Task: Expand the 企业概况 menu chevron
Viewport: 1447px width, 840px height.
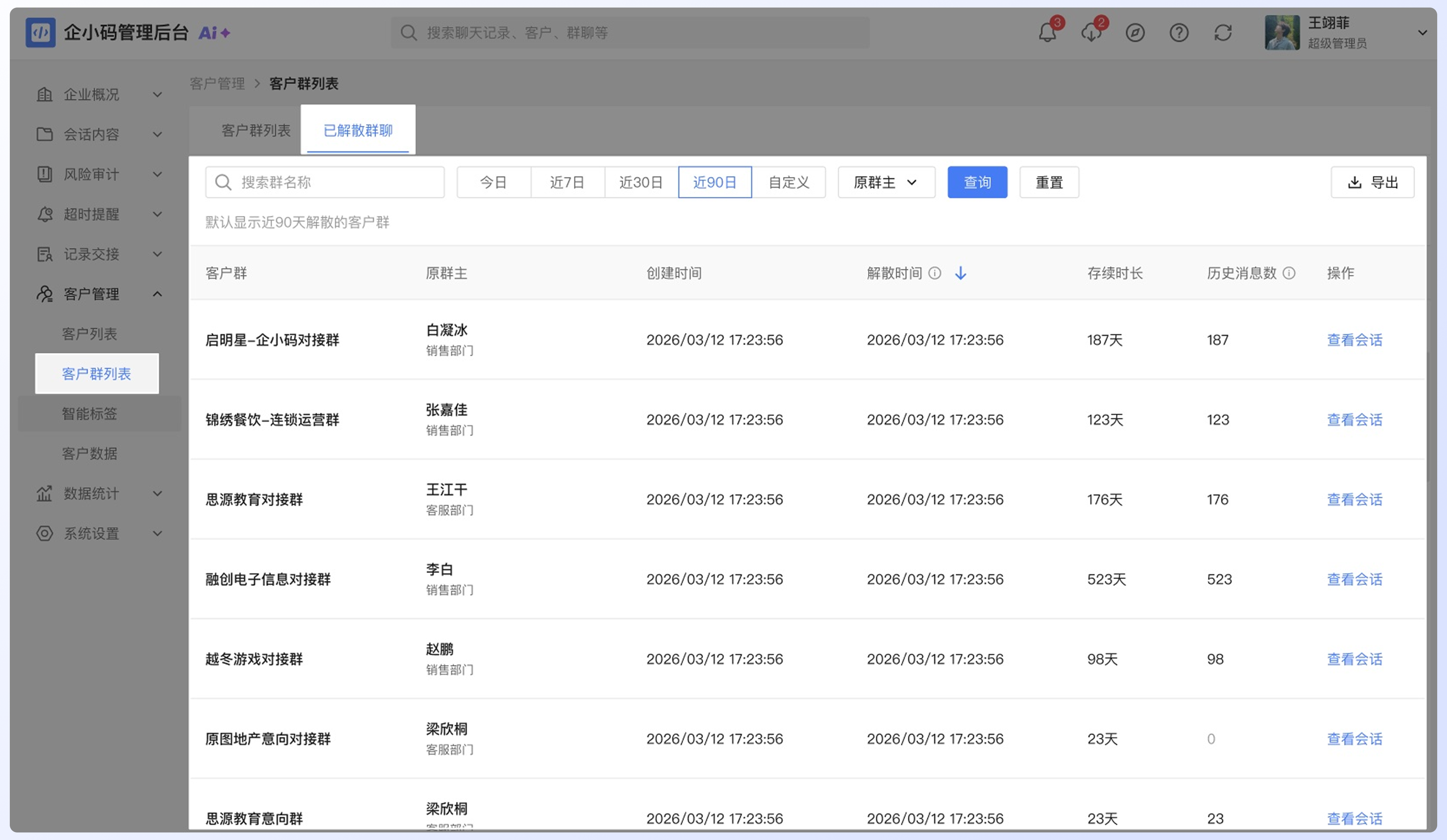Action: coord(158,94)
